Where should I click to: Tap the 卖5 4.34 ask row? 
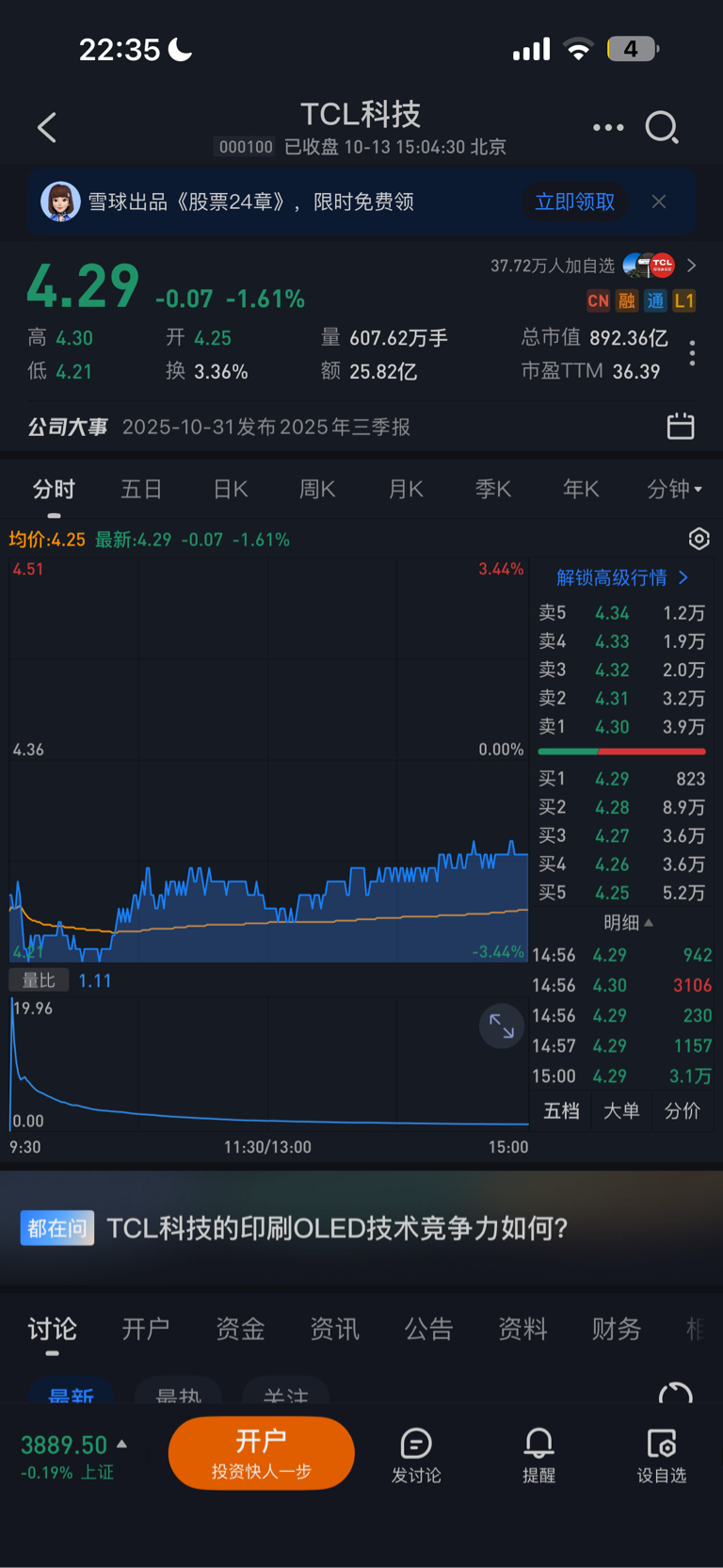[621, 613]
